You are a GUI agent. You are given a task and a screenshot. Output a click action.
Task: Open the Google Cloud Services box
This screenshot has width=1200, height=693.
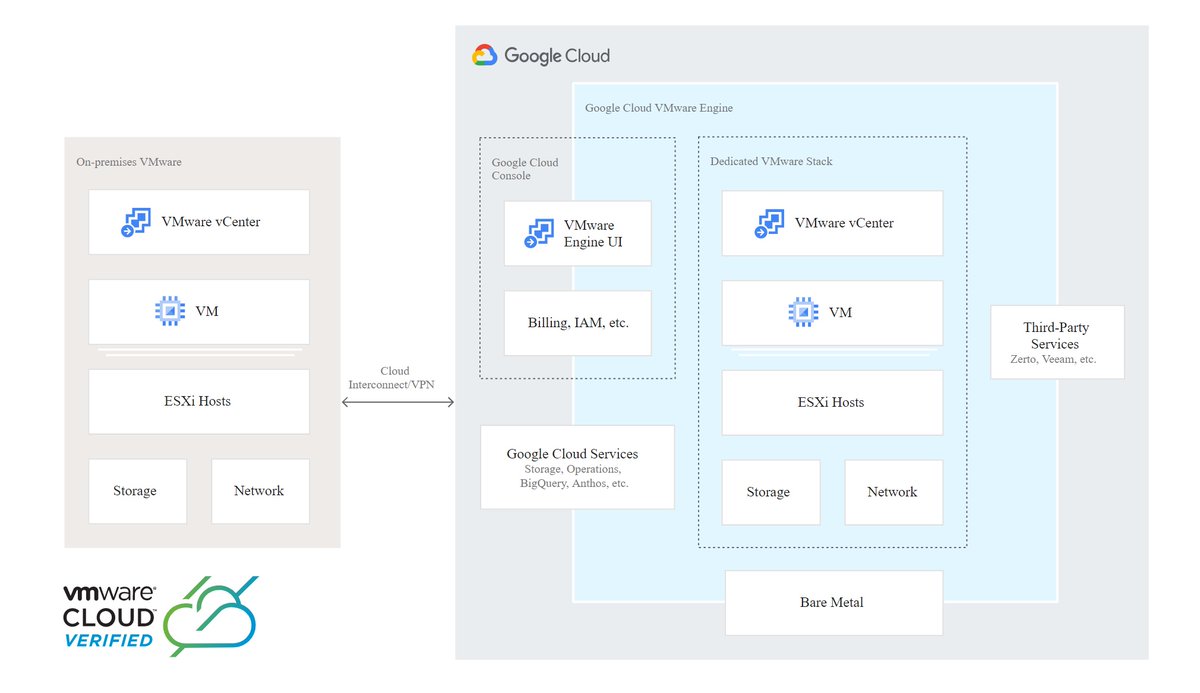point(578,466)
